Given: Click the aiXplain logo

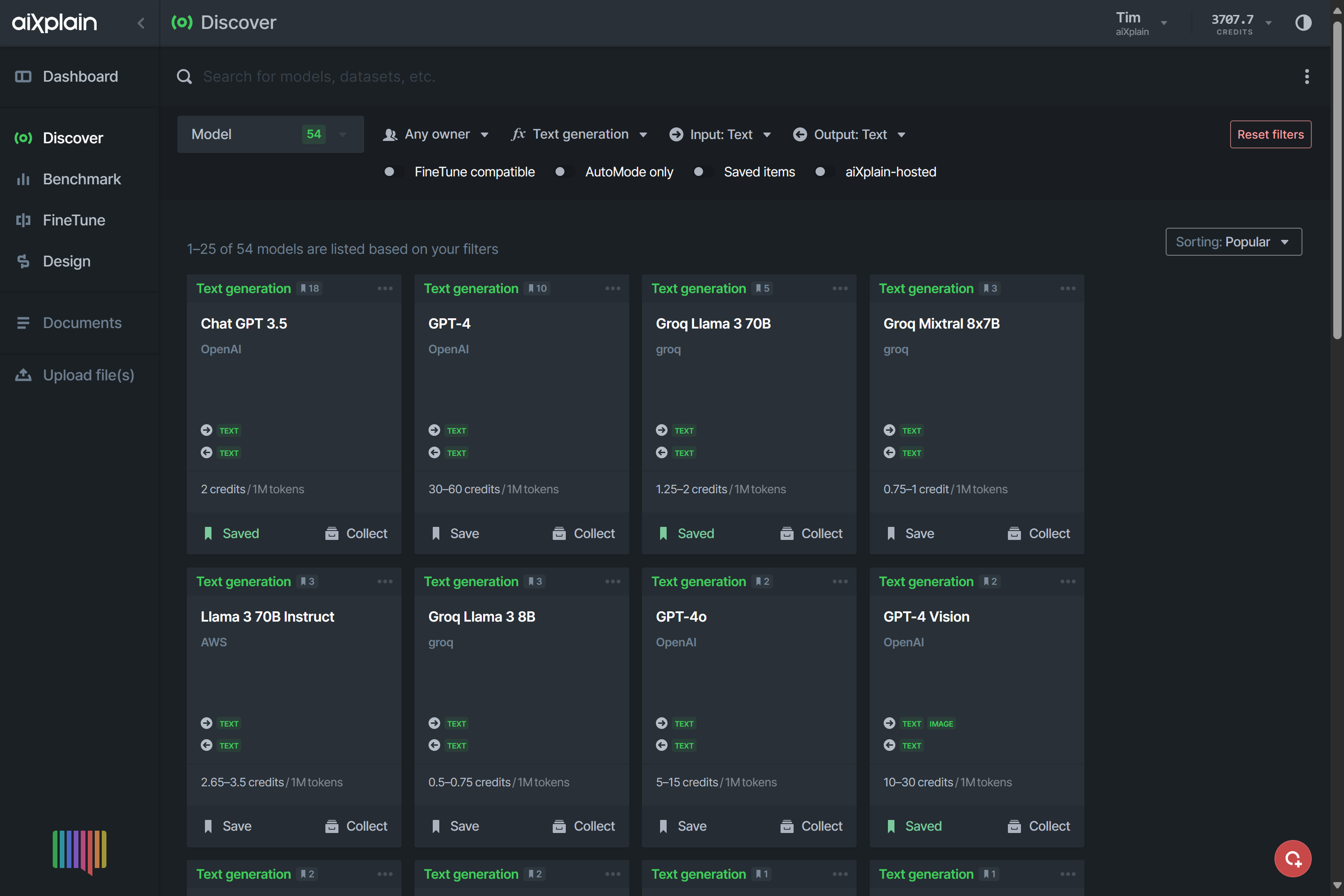Looking at the screenshot, I should pos(55,22).
